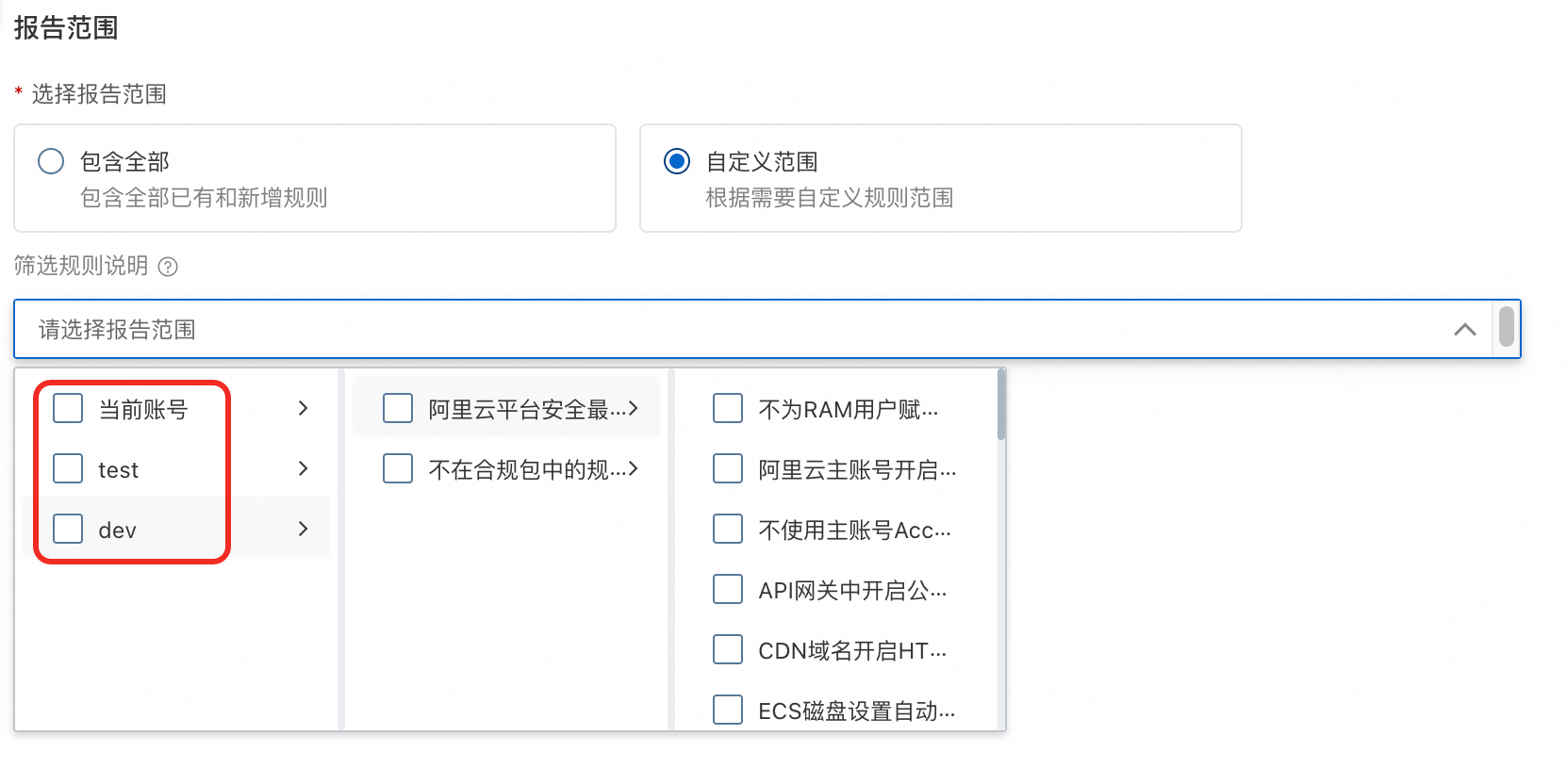This screenshot has height=784, width=1567.
Task: Check the API网关中开启公... rule checkbox
Action: [x=728, y=589]
